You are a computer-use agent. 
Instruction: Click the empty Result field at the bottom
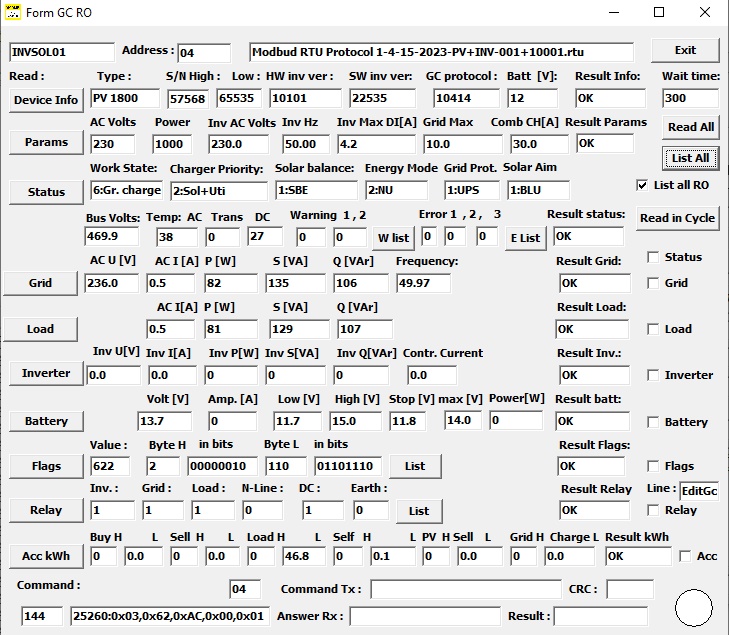point(600,616)
